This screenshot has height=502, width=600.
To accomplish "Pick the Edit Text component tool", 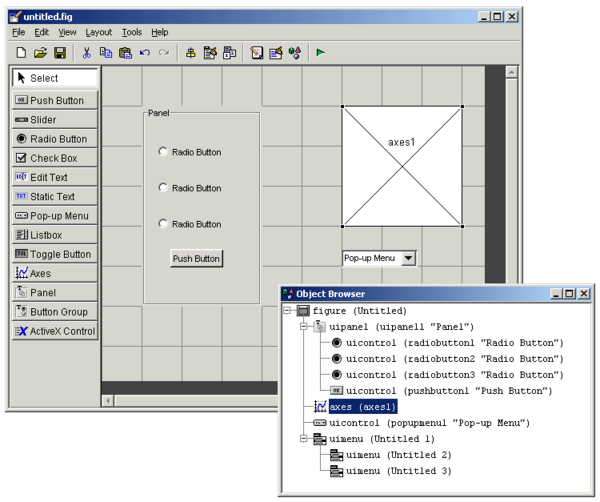I will click(55, 177).
